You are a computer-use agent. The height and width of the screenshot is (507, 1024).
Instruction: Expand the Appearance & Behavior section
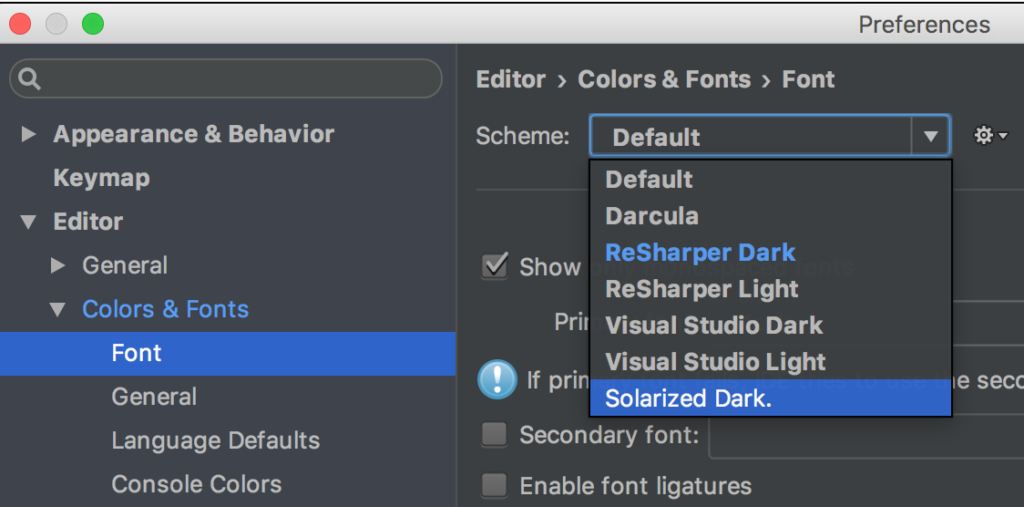pos(28,134)
